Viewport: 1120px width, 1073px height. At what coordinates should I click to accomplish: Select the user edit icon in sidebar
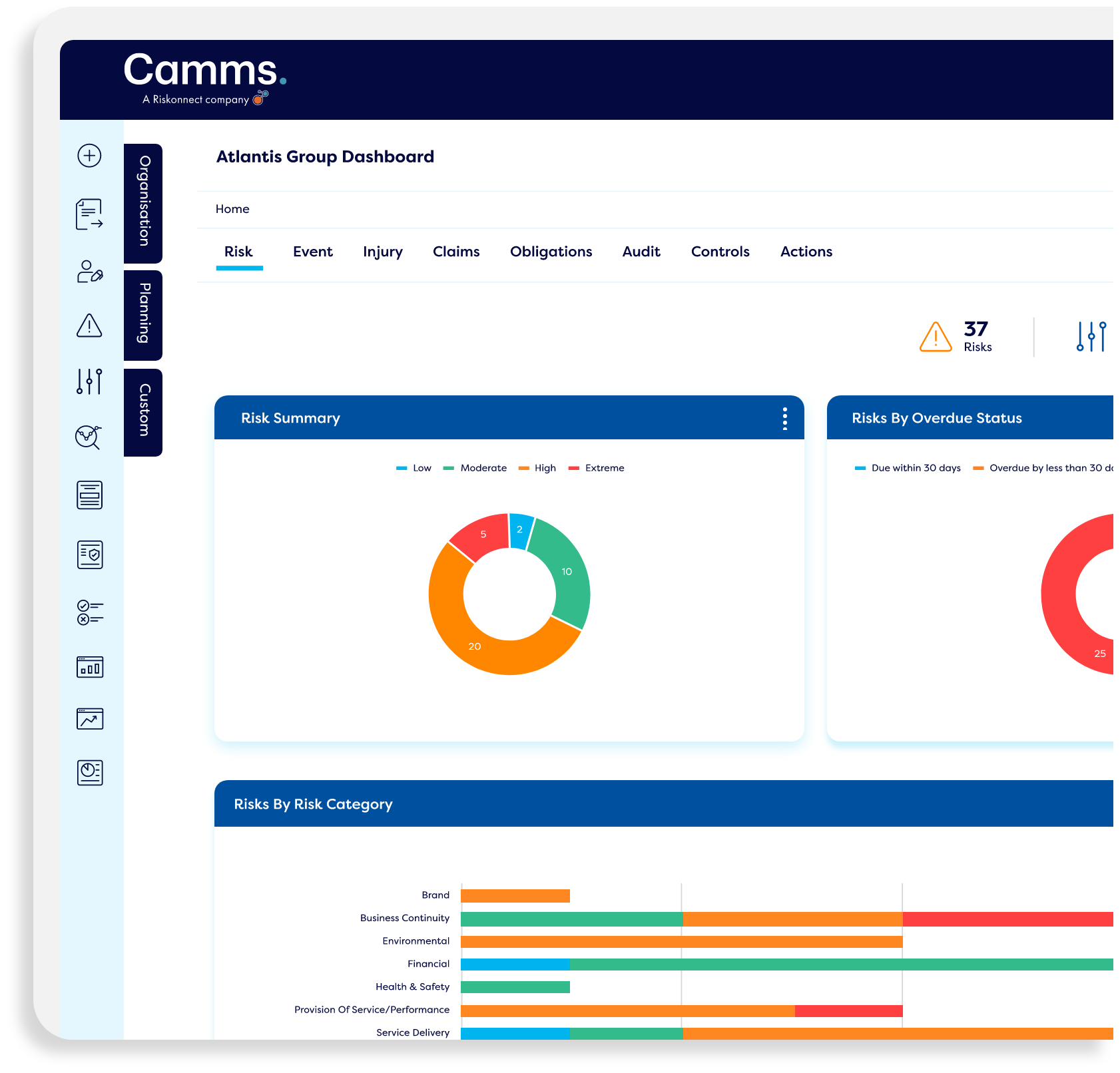coord(89,272)
